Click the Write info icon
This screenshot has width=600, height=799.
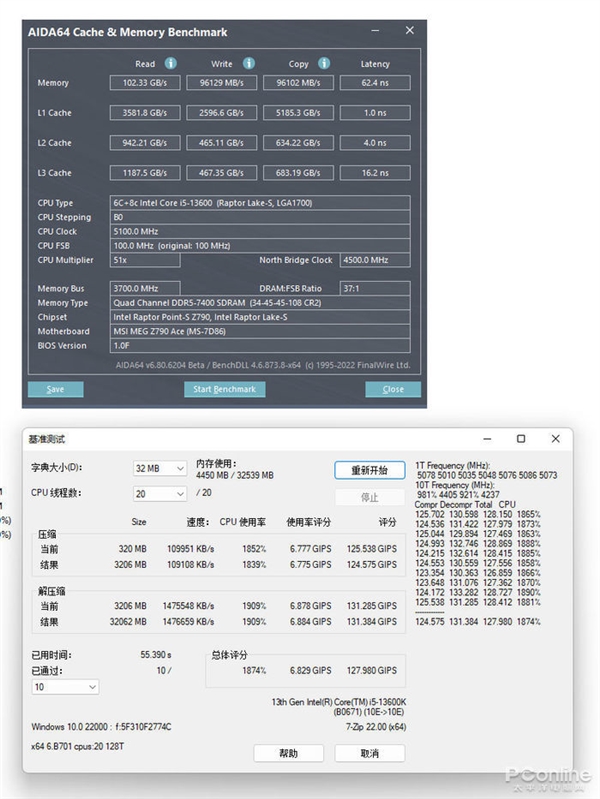[249, 63]
